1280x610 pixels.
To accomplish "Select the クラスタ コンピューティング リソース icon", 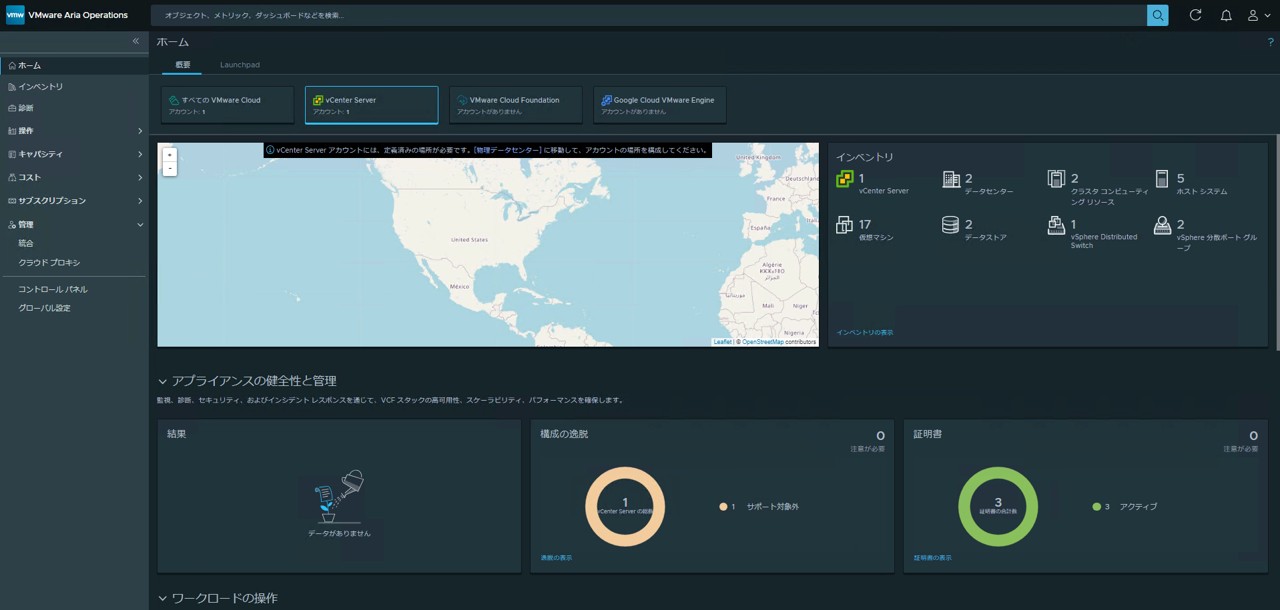I will tap(1056, 179).
